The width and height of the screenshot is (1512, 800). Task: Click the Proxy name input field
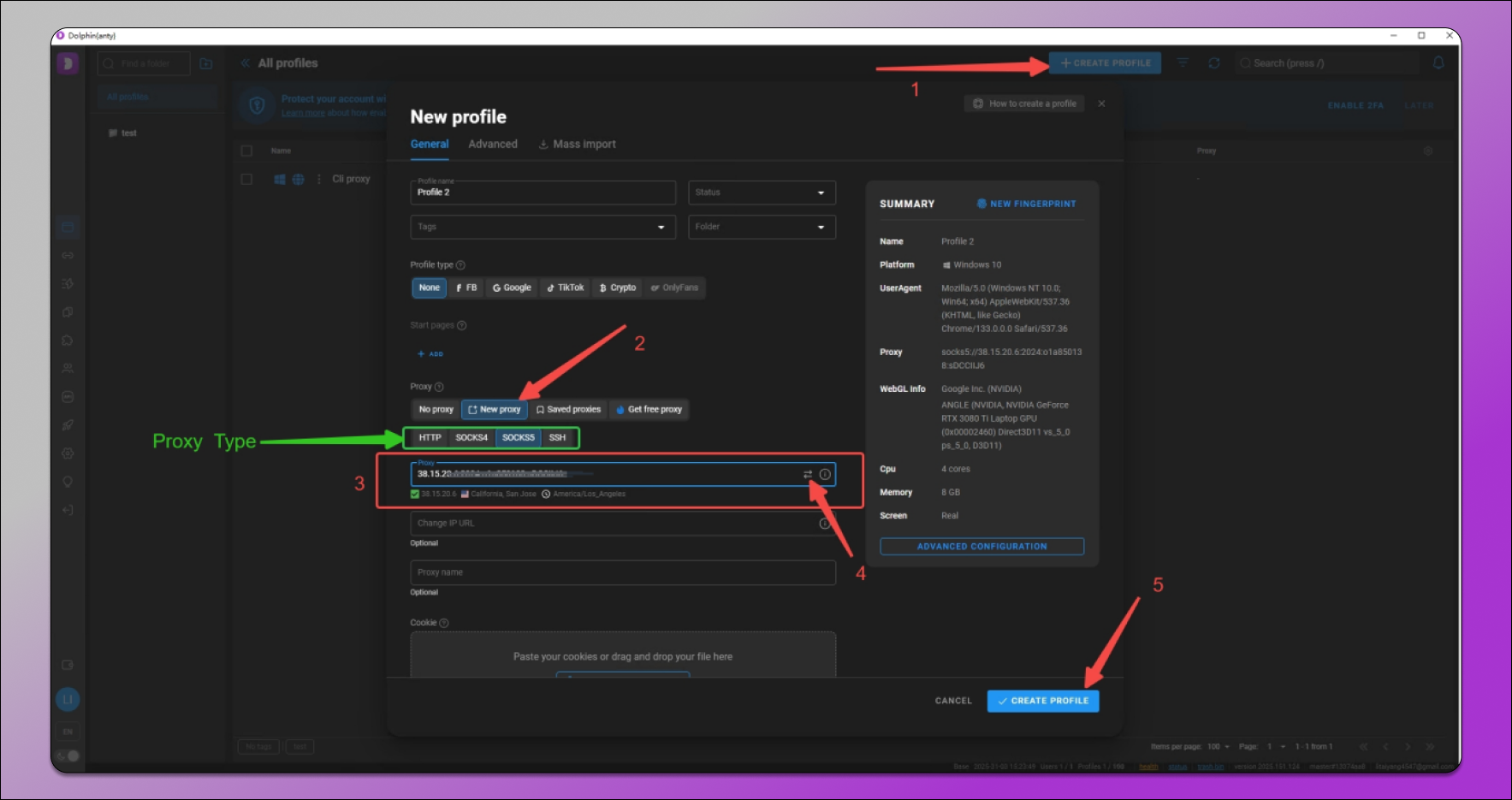click(623, 572)
